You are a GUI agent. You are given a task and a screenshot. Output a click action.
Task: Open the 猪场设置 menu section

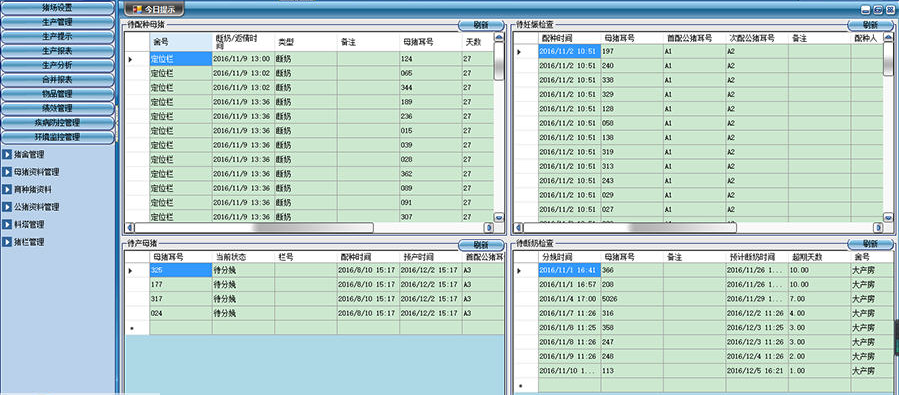point(57,8)
